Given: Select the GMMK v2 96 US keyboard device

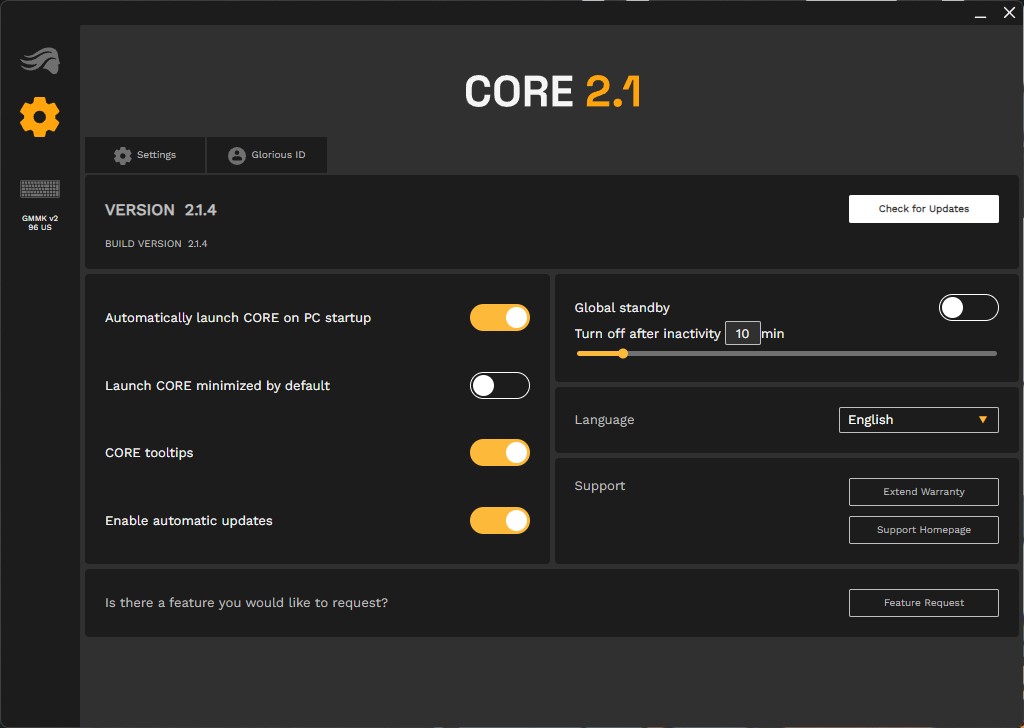Looking at the screenshot, I should [x=40, y=204].
